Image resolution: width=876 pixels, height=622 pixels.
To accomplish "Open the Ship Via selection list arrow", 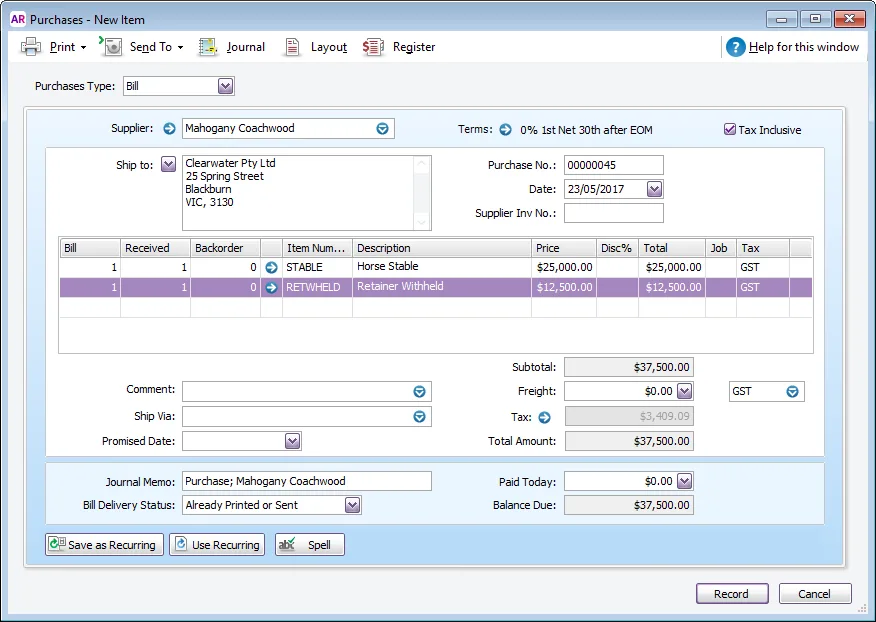I will [x=420, y=416].
